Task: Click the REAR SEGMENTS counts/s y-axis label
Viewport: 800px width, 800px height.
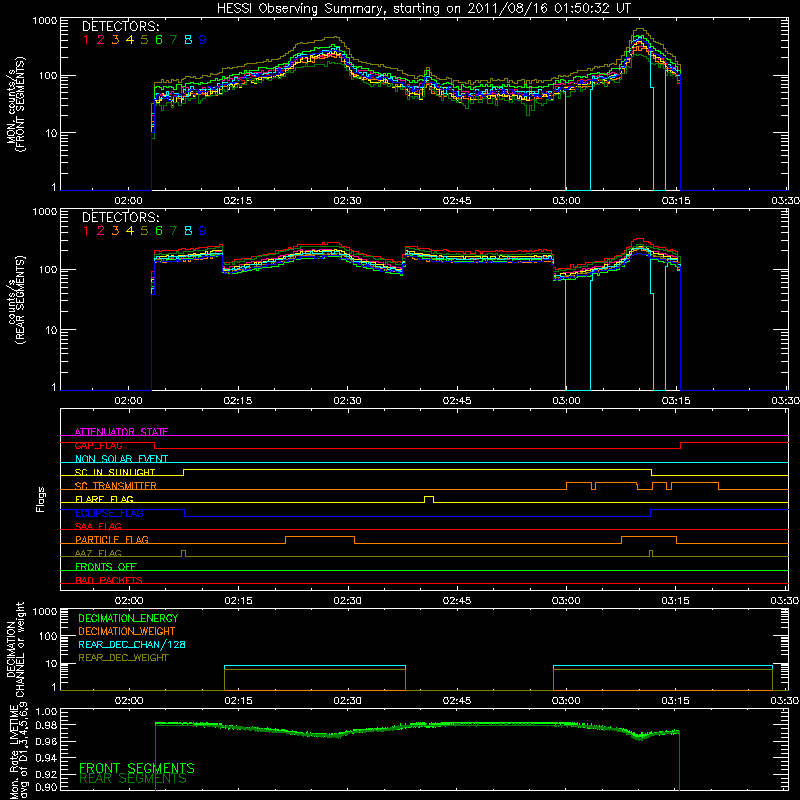Action: (x=15, y=300)
